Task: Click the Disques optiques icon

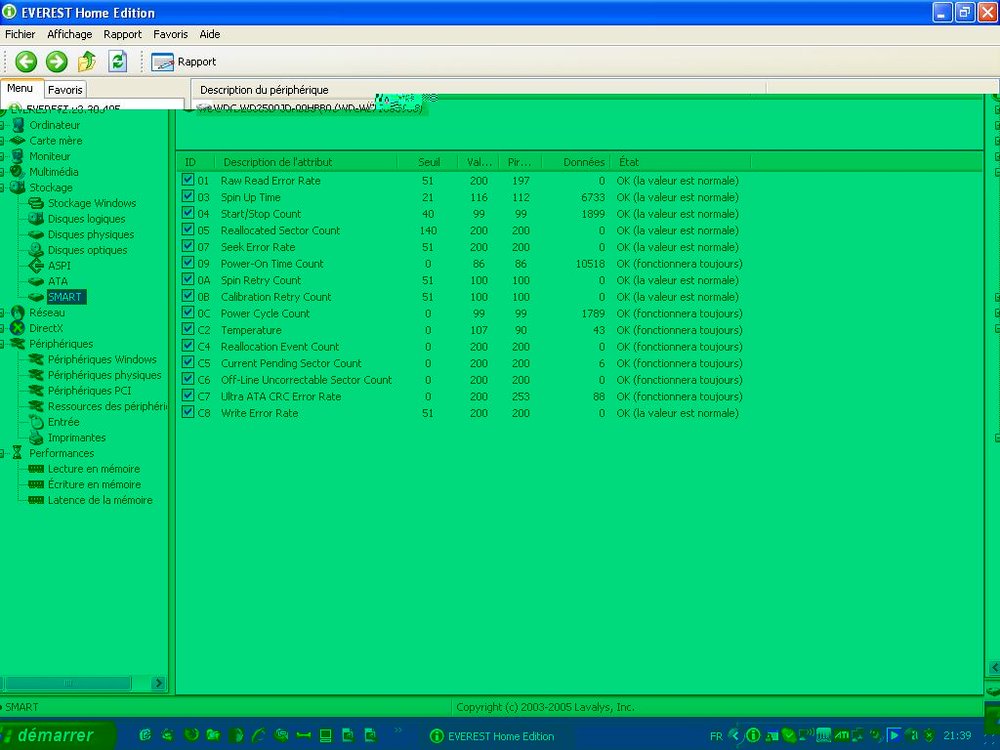Action: point(36,250)
